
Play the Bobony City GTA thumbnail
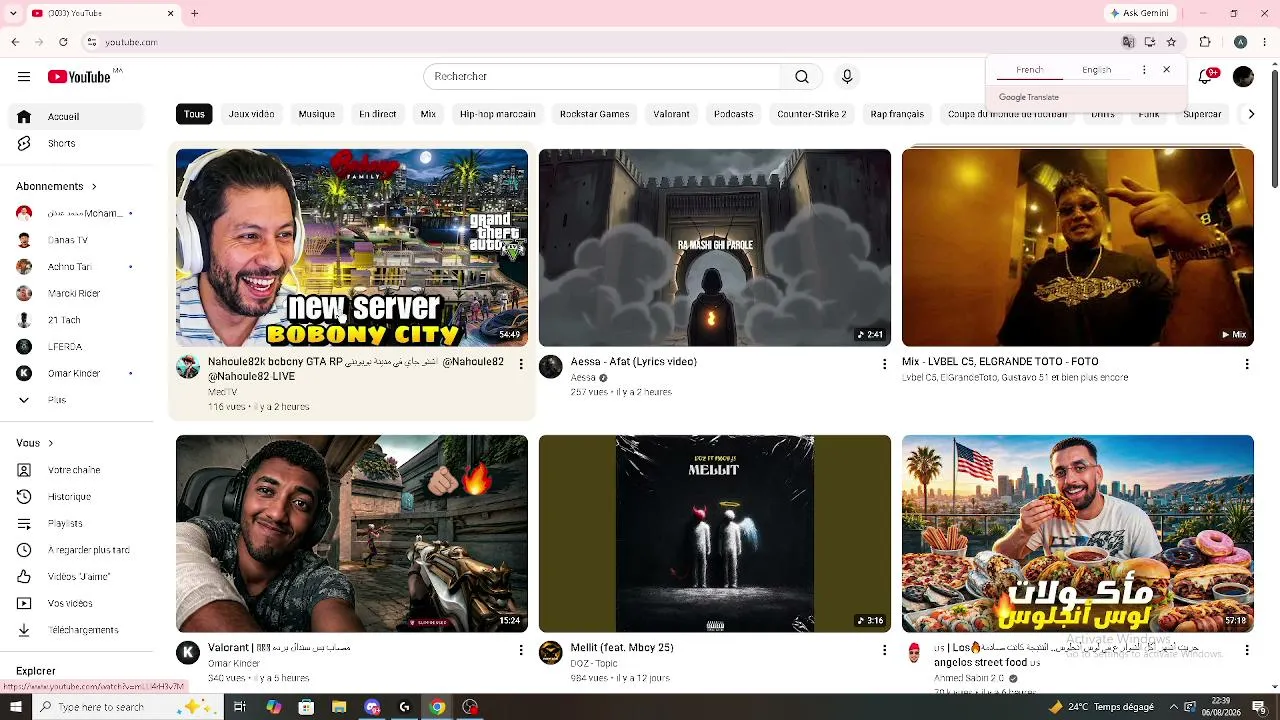352,248
